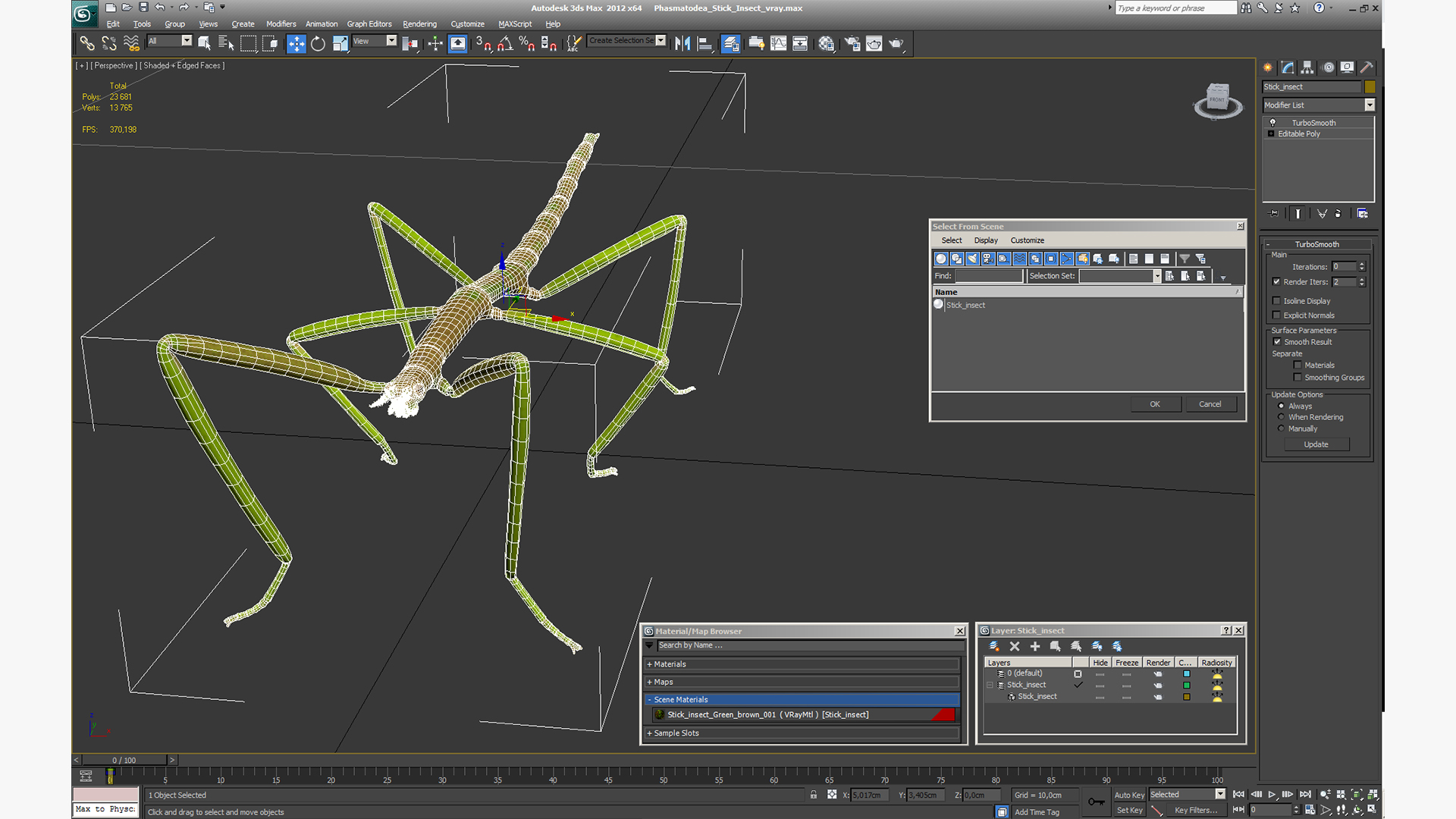Screen dimensions: 1456x819
Task: Click the Find input field
Action: click(x=988, y=276)
